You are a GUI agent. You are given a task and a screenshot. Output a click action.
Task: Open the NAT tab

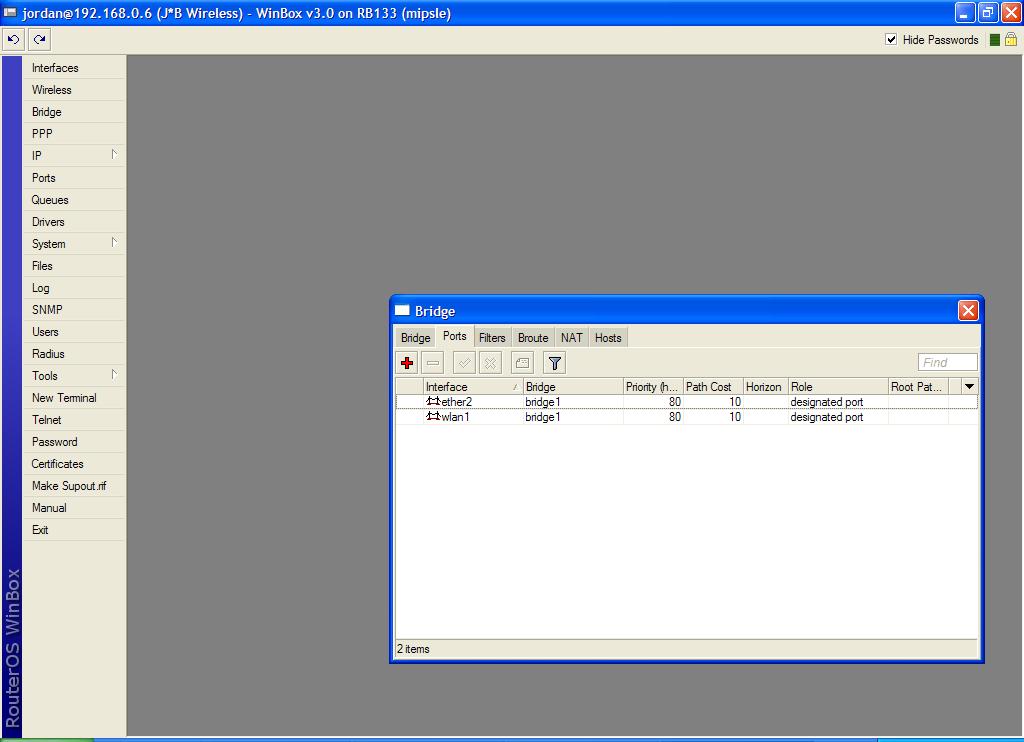(571, 338)
